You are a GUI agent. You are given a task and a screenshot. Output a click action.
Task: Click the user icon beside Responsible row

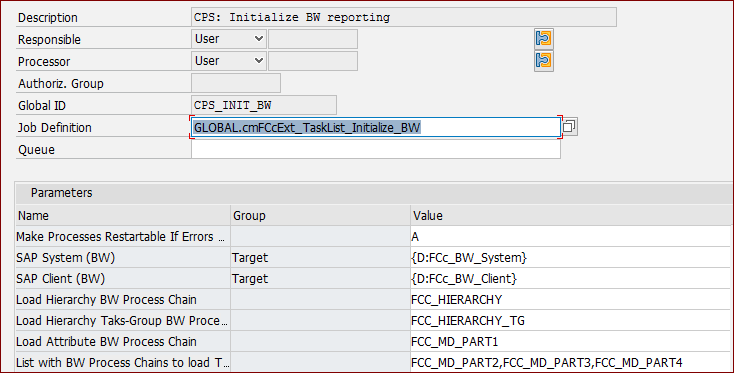tap(543, 38)
